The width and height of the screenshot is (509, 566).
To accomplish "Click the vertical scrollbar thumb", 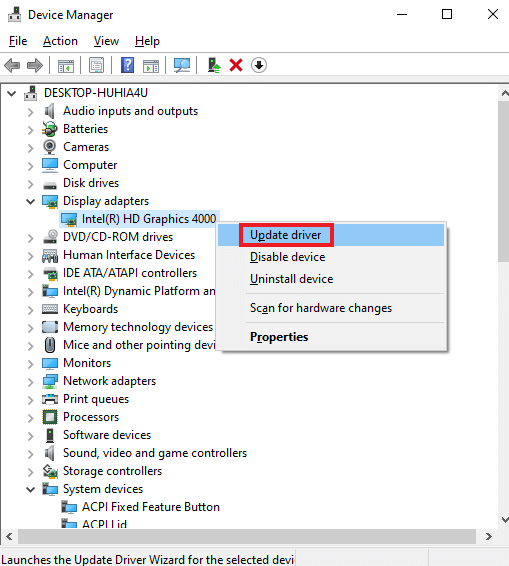I will 504,182.
